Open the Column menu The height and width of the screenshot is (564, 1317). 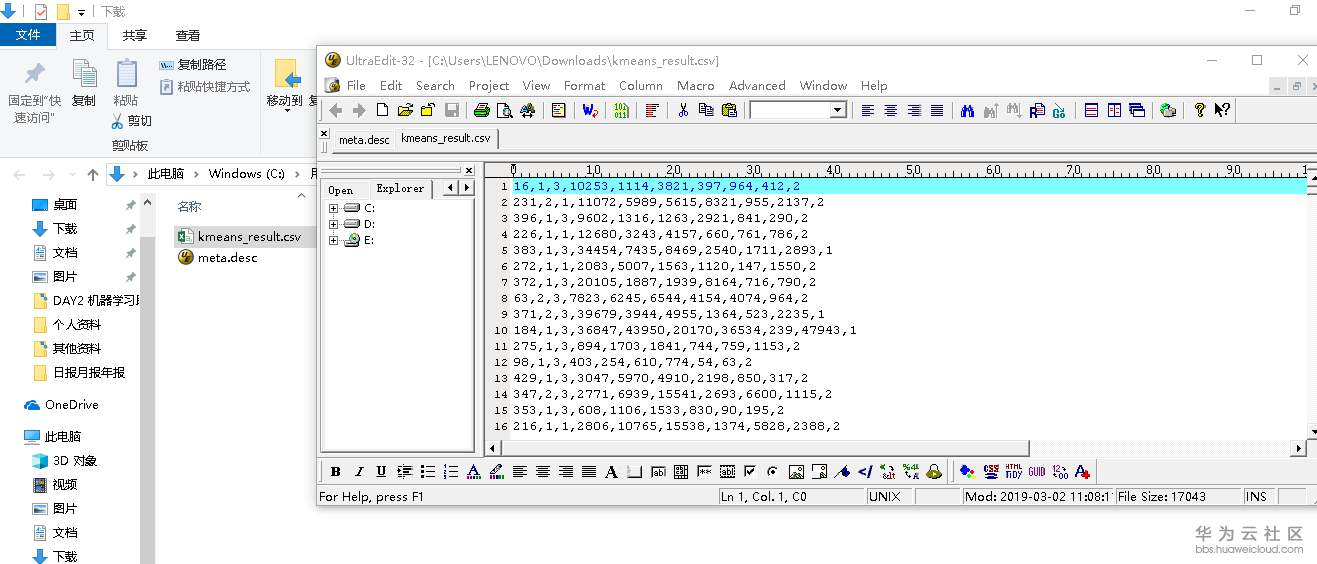pyautogui.click(x=641, y=86)
